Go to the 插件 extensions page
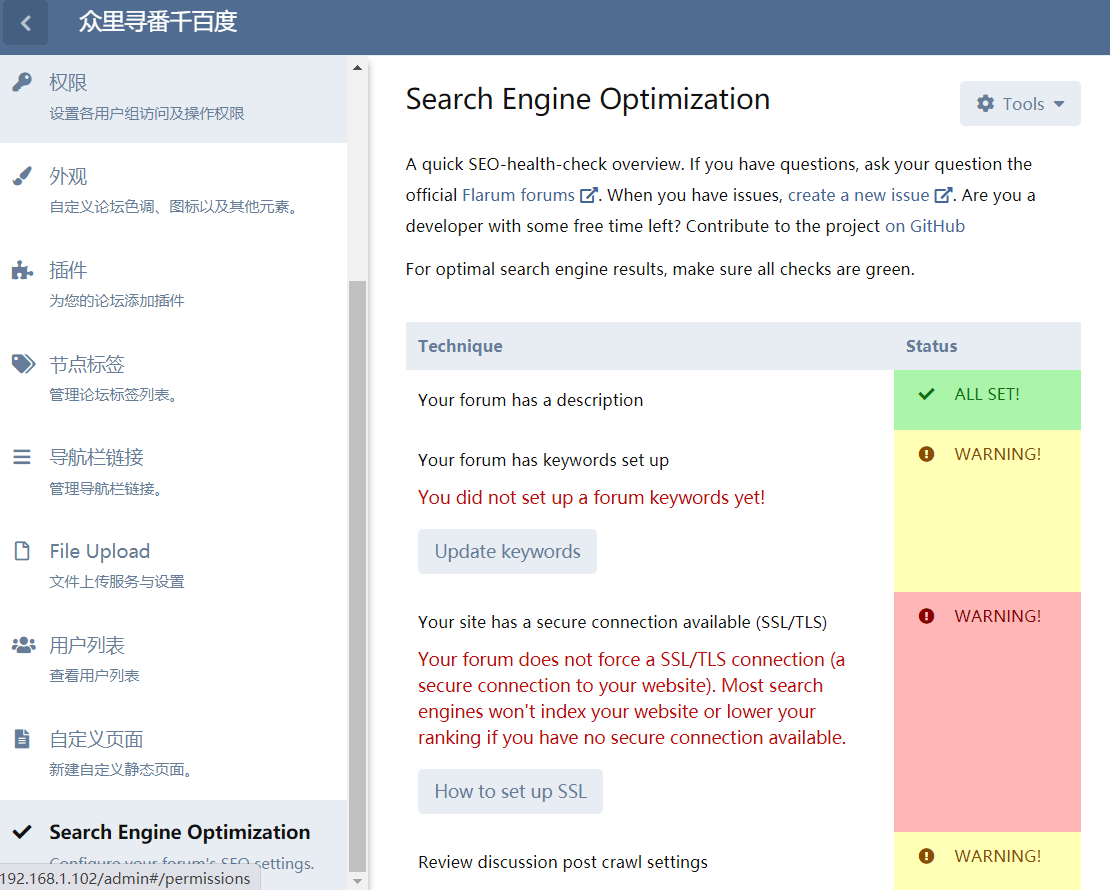The width and height of the screenshot is (1110, 890). pos(68,271)
